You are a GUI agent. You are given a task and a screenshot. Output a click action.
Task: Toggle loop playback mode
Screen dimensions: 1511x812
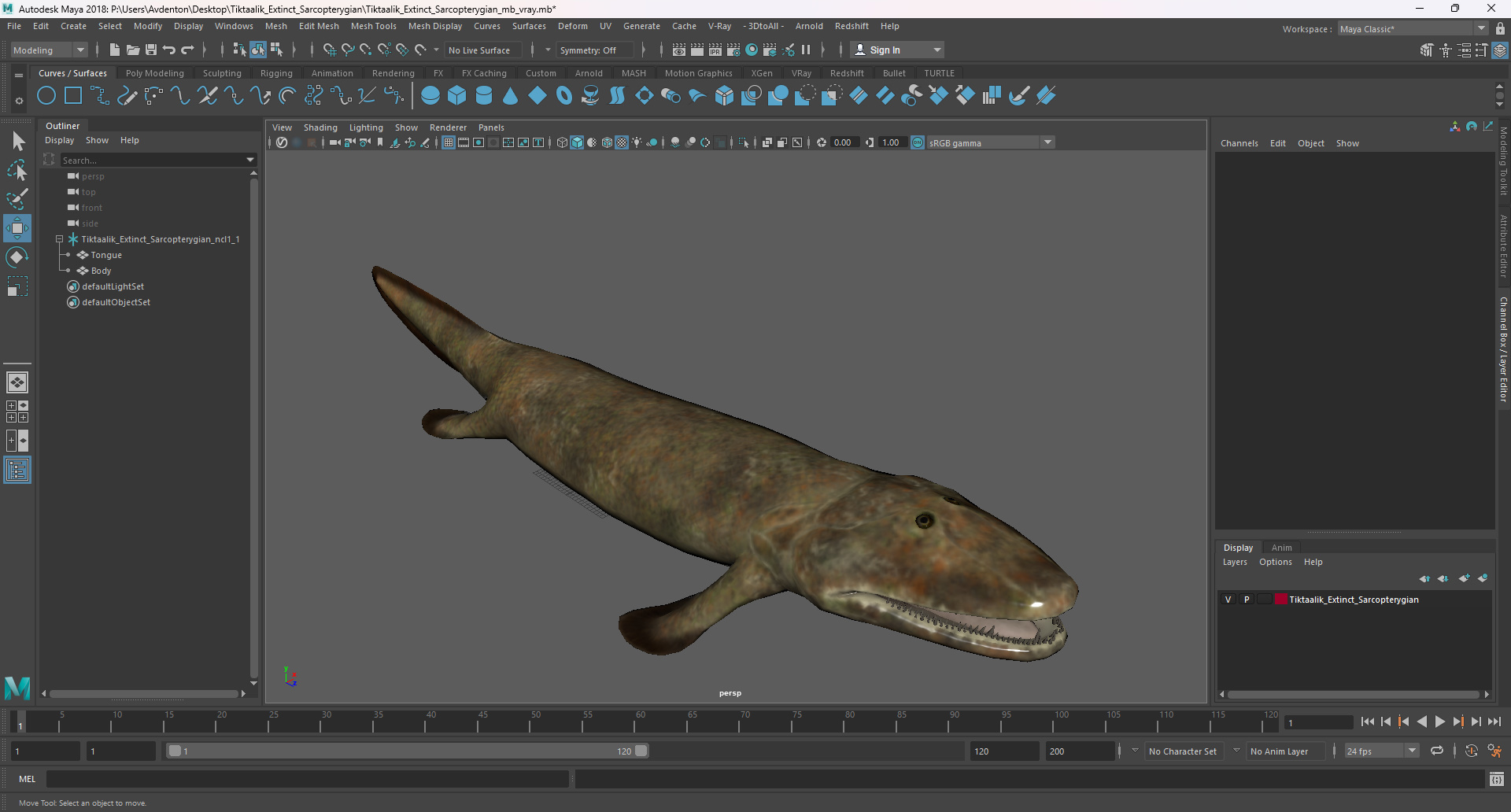click(x=1437, y=751)
